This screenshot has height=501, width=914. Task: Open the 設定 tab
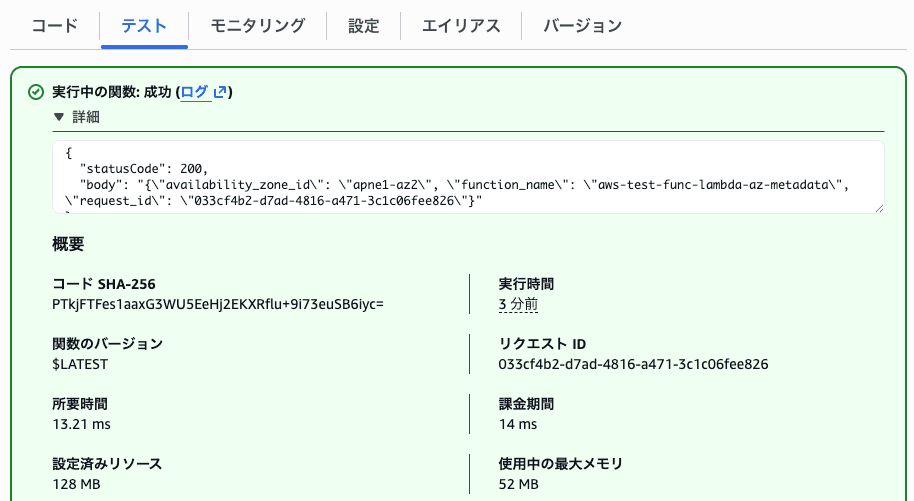click(364, 26)
